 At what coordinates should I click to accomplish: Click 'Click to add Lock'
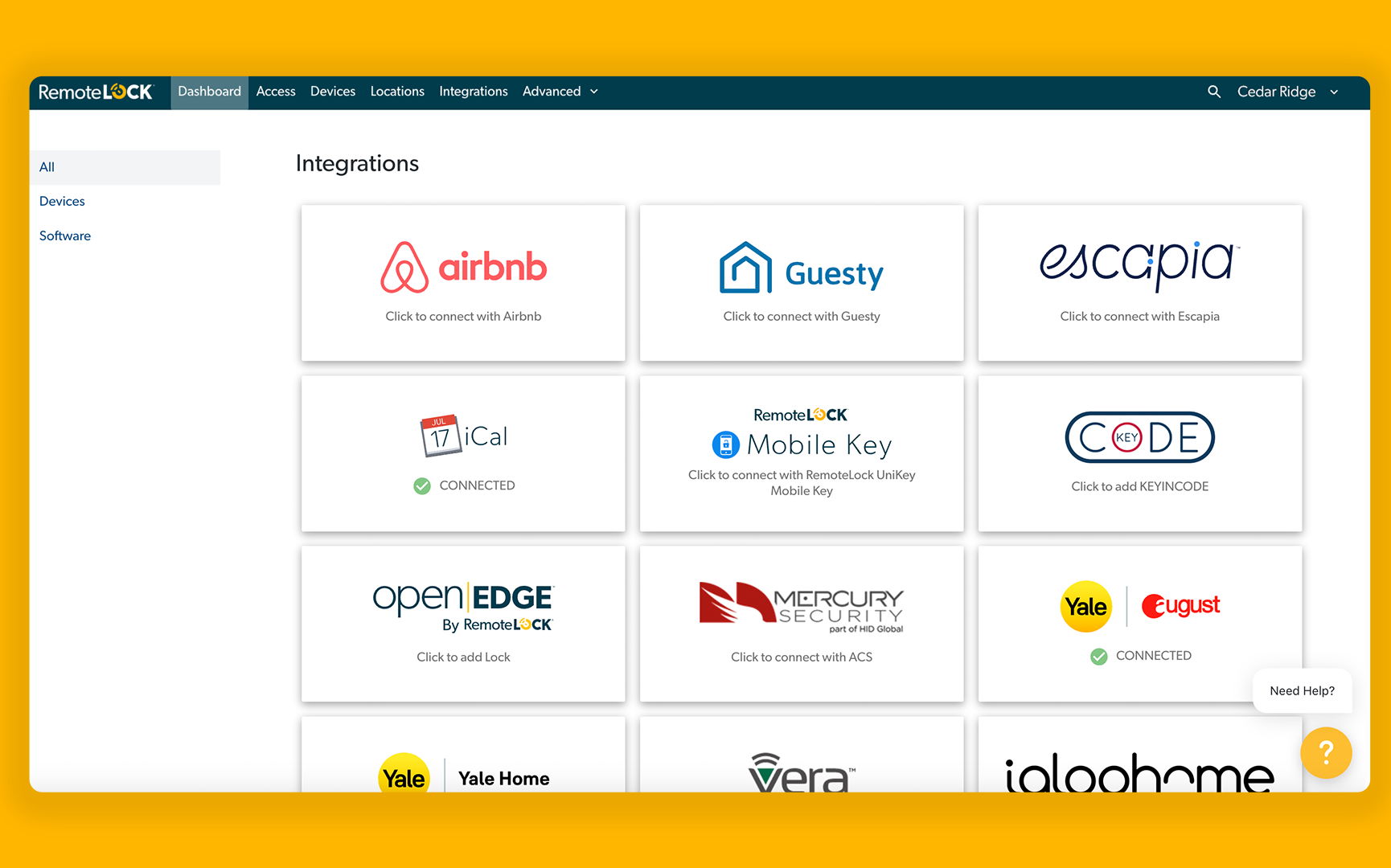463,657
